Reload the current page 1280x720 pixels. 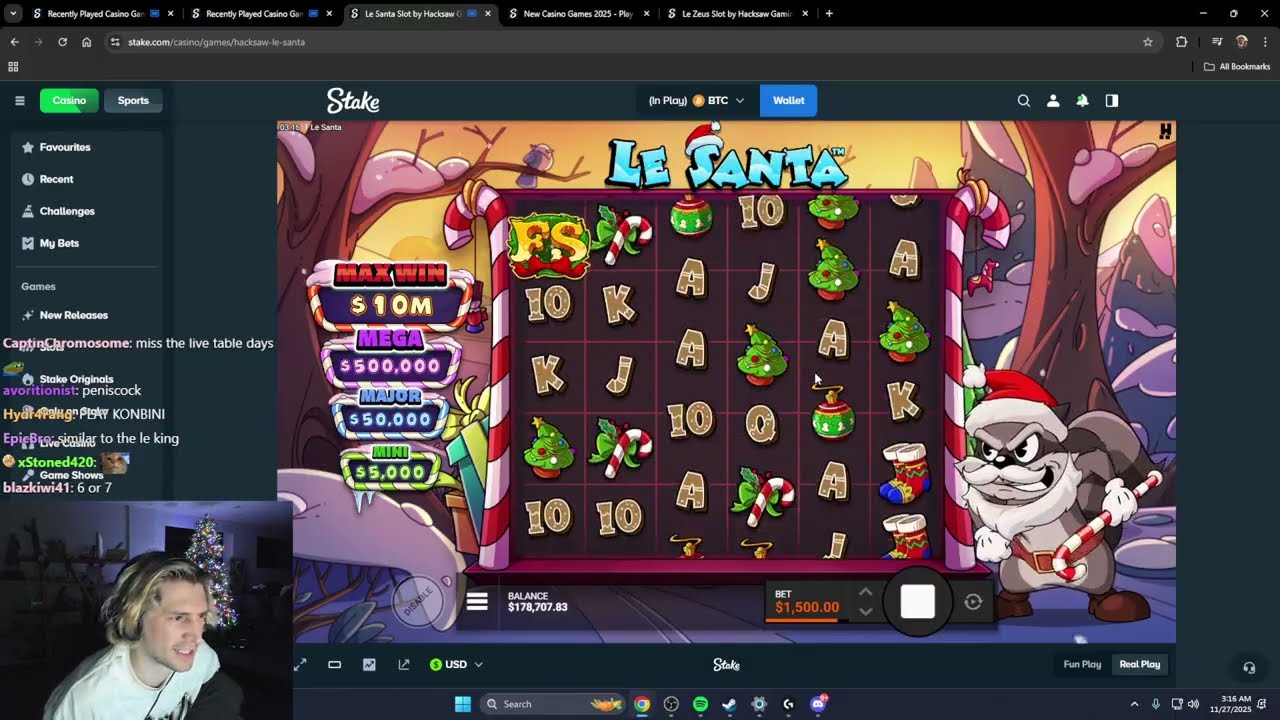pos(62,42)
